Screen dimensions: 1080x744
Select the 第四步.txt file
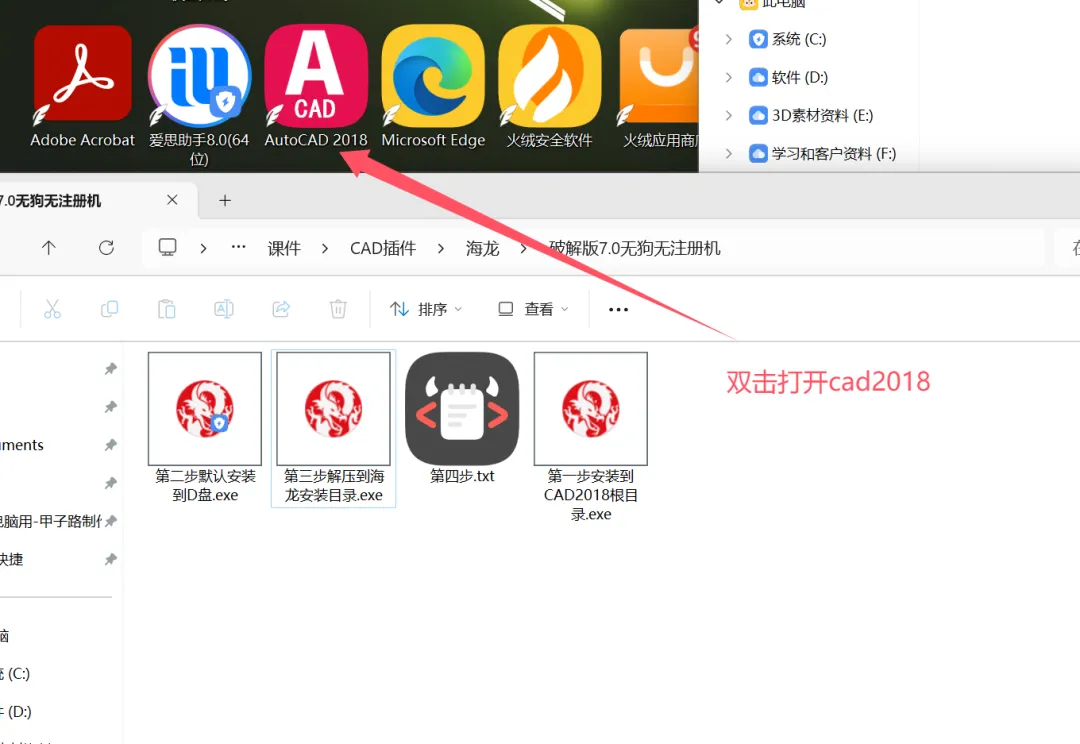coord(462,419)
